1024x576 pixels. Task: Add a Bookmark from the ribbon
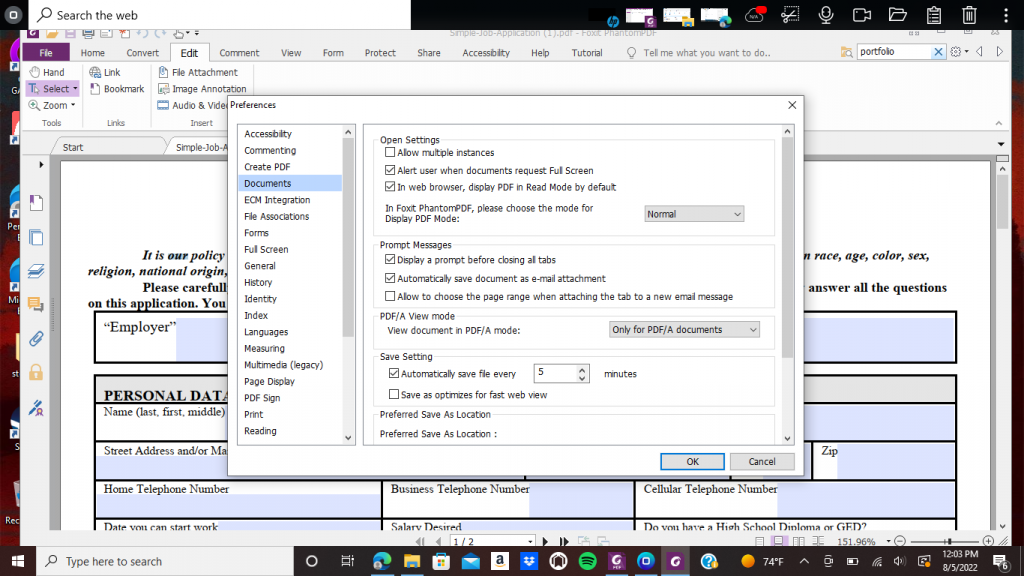117,88
